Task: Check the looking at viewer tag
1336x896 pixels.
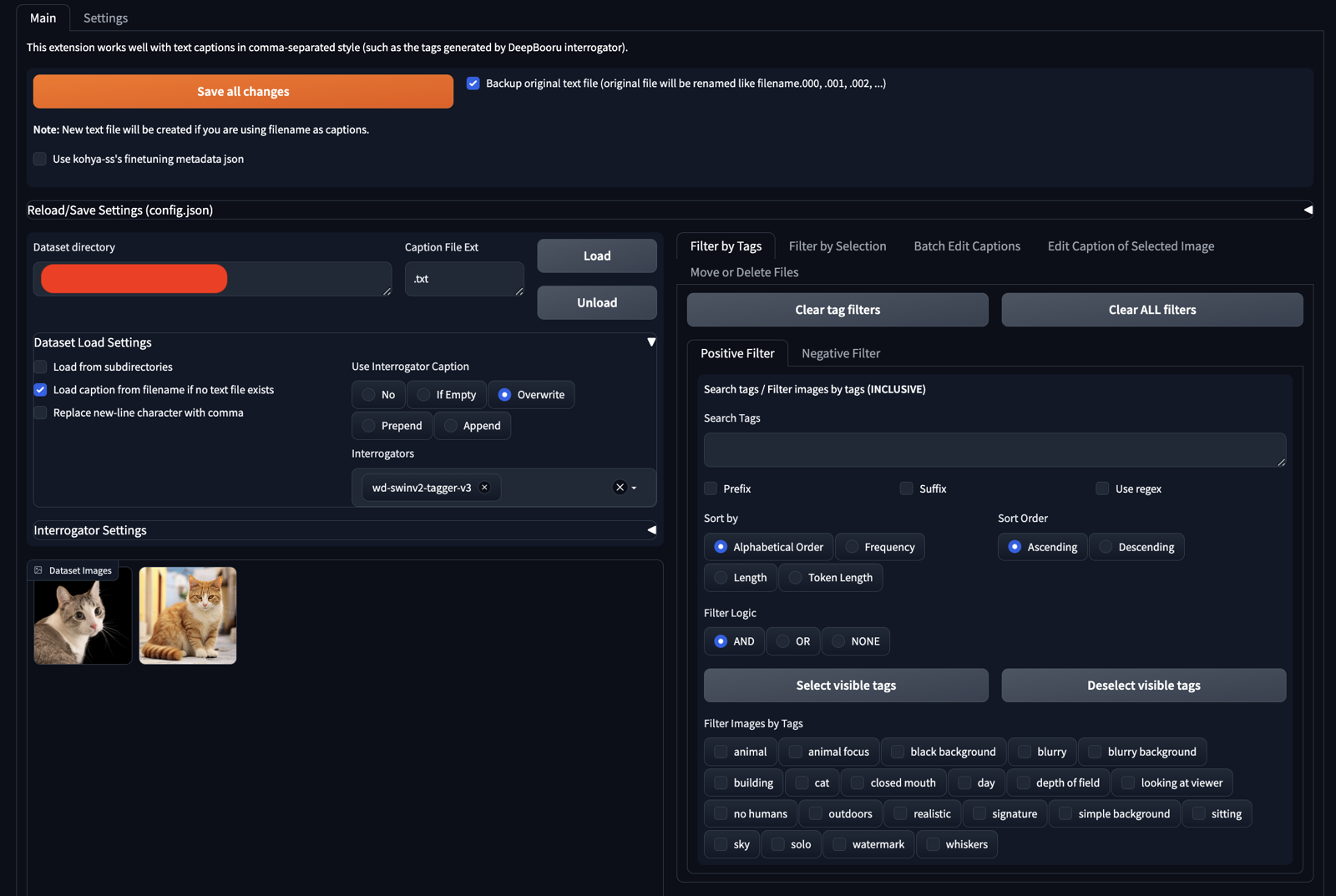Action: coord(1172,783)
